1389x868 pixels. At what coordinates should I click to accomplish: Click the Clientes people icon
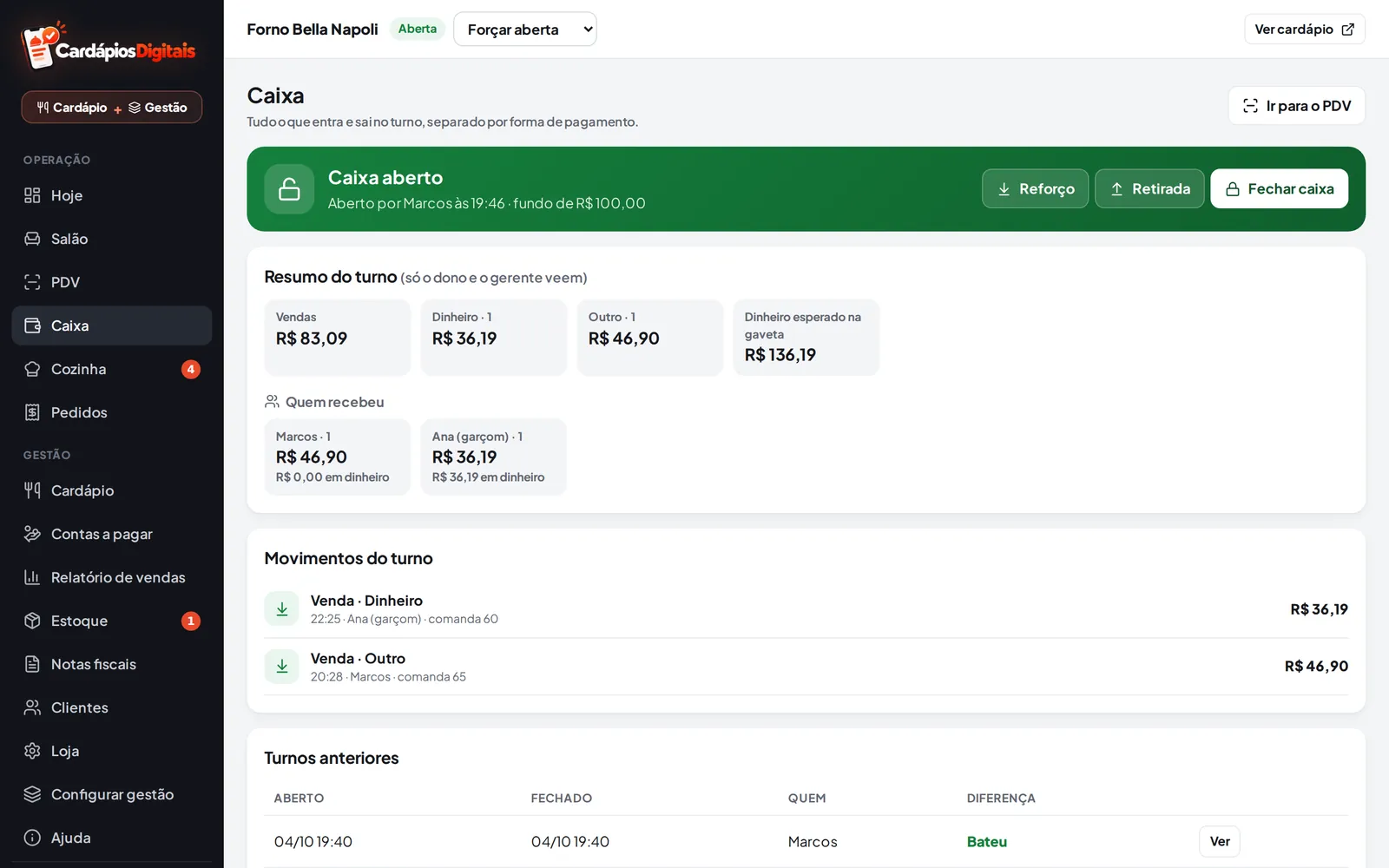pyautogui.click(x=32, y=707)
